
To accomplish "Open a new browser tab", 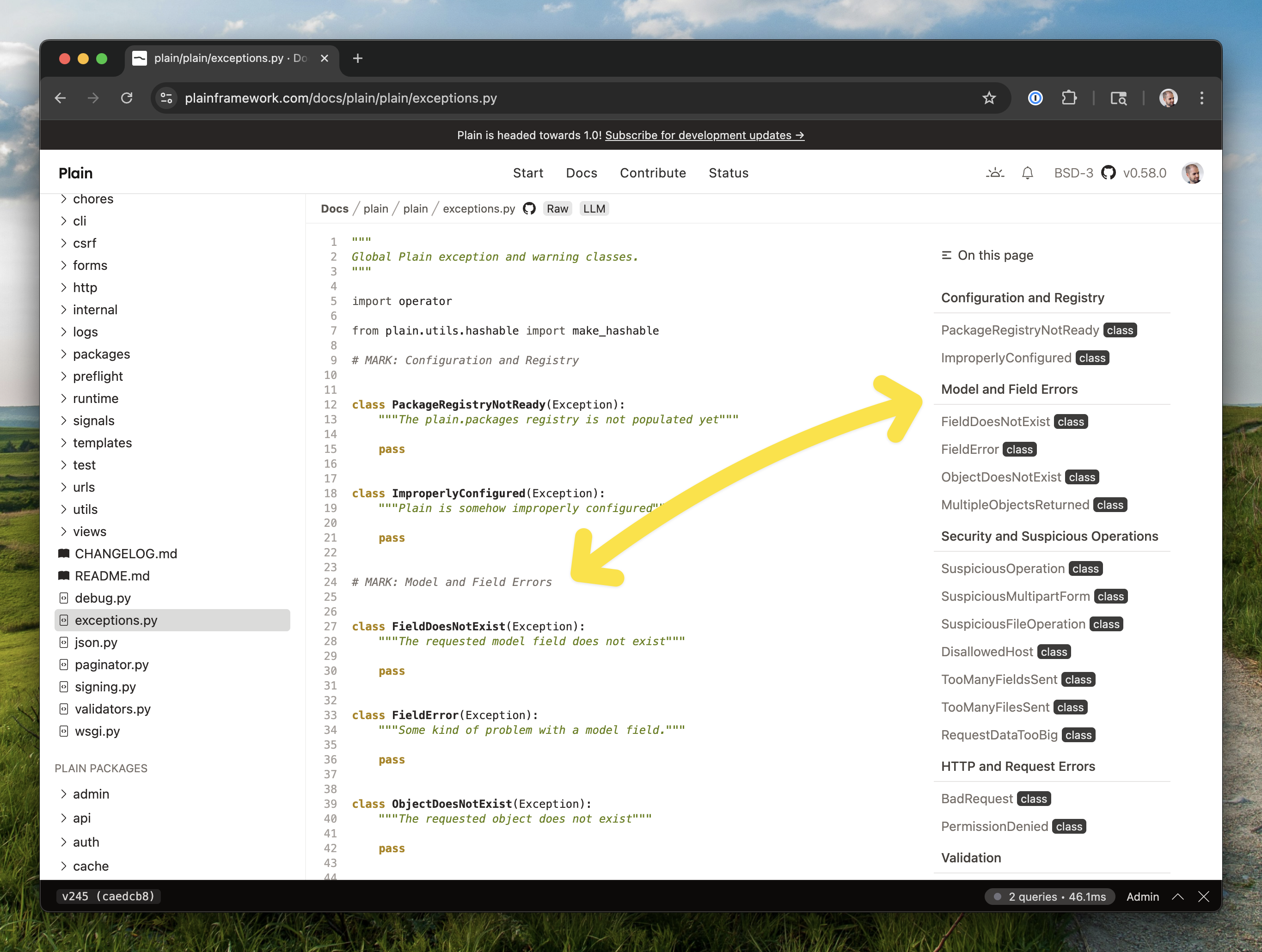I will pyautogui.click(x=358, y=58).
